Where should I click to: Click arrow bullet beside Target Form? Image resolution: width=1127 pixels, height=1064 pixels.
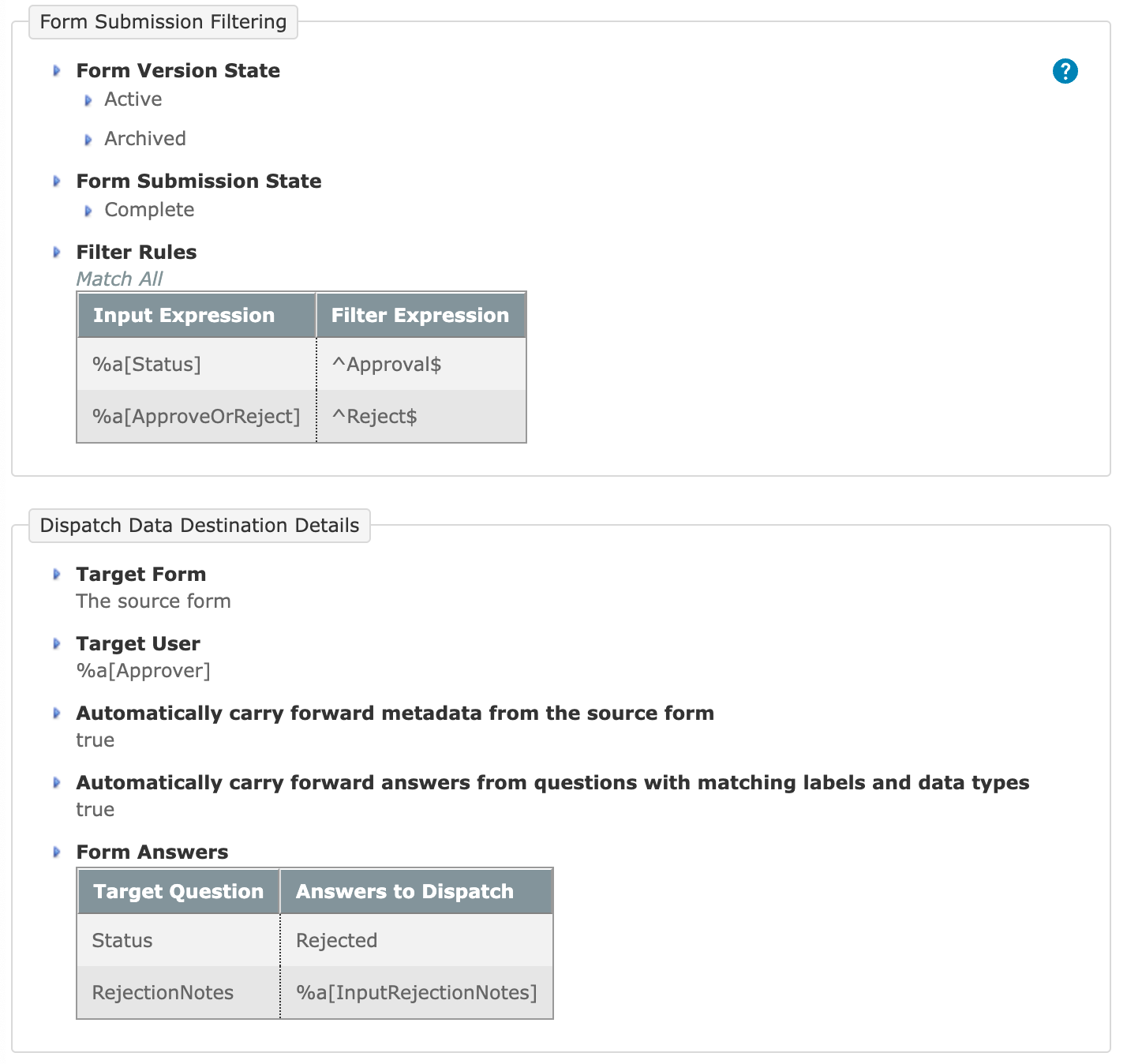(x=56, y=574)
